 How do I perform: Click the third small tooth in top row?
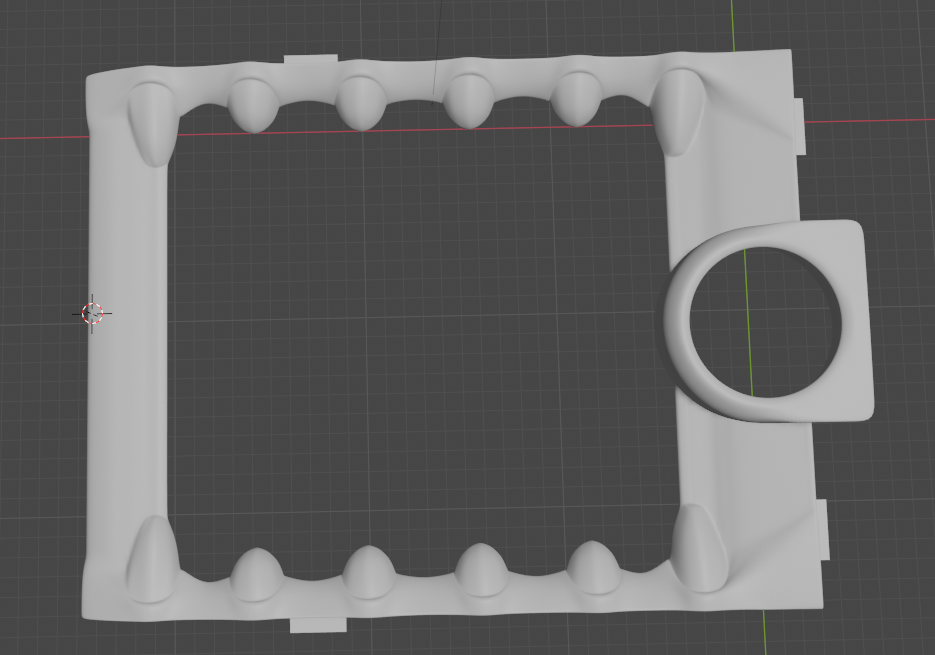pyautogui.click(x=468, y=101)
